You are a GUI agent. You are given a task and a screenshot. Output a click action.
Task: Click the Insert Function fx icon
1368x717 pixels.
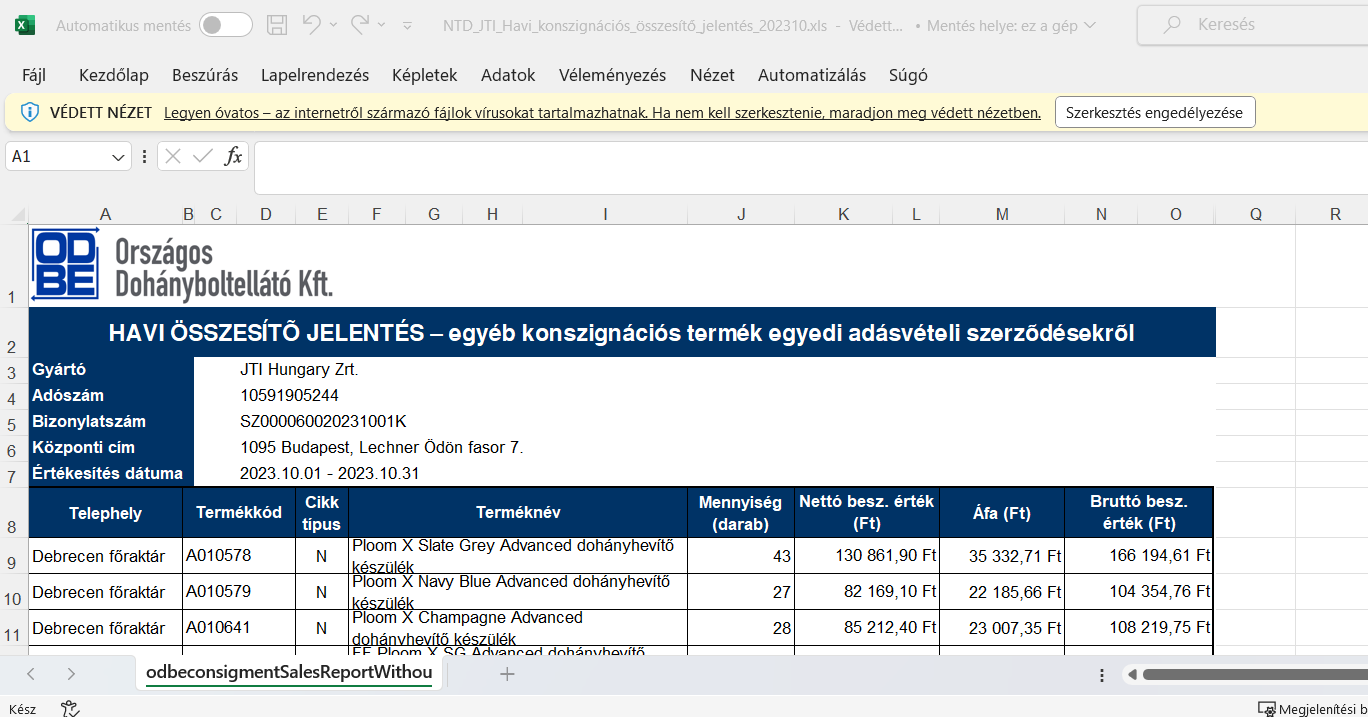point(233,156)
